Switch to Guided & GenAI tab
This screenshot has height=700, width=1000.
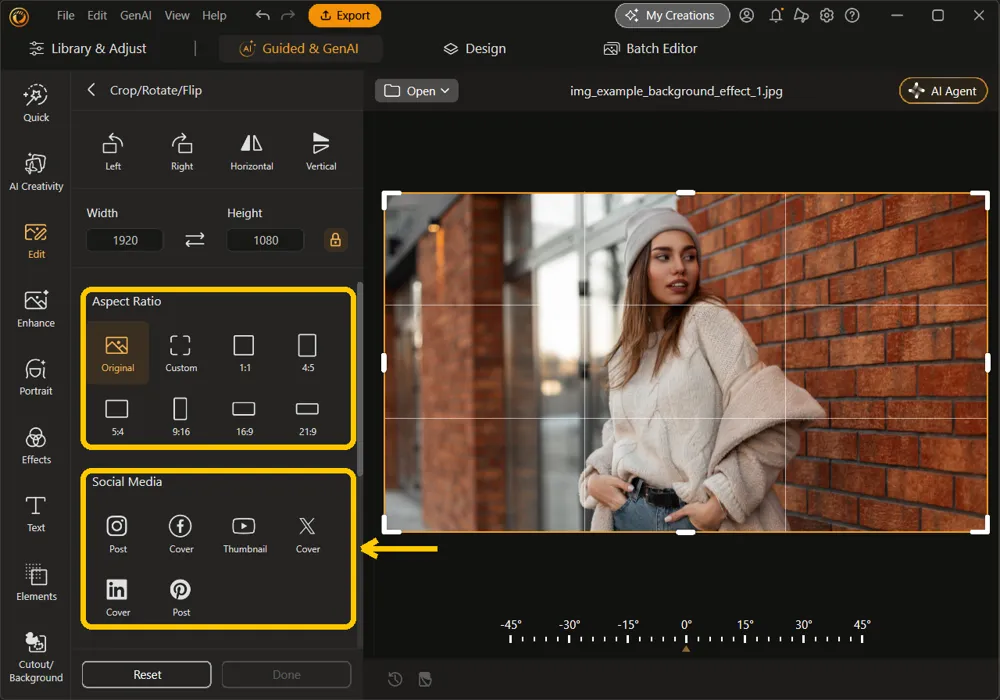(300, 48)
